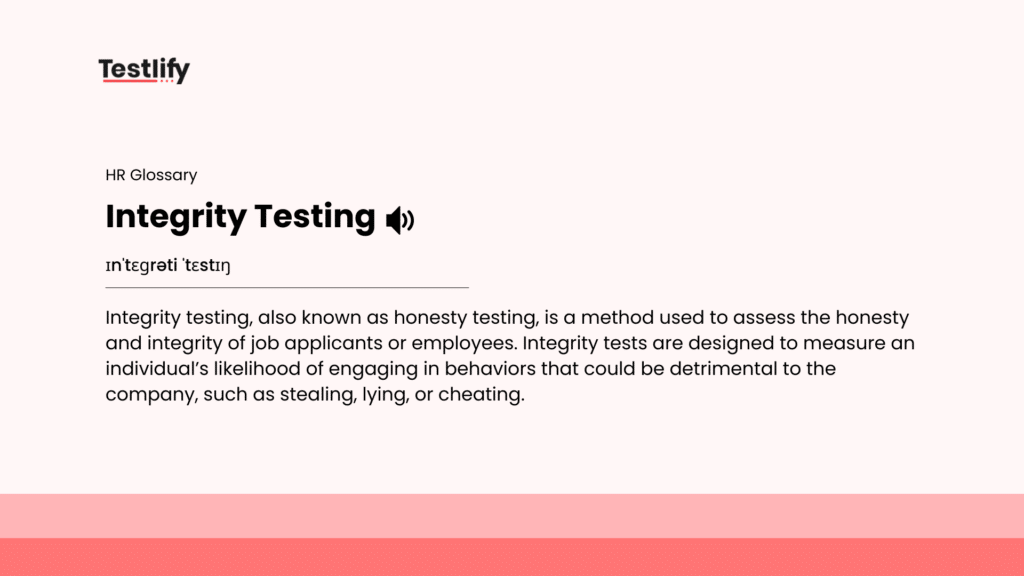
Task: Click the red underline beneath Testlify logo
Action: click(129, 80)
